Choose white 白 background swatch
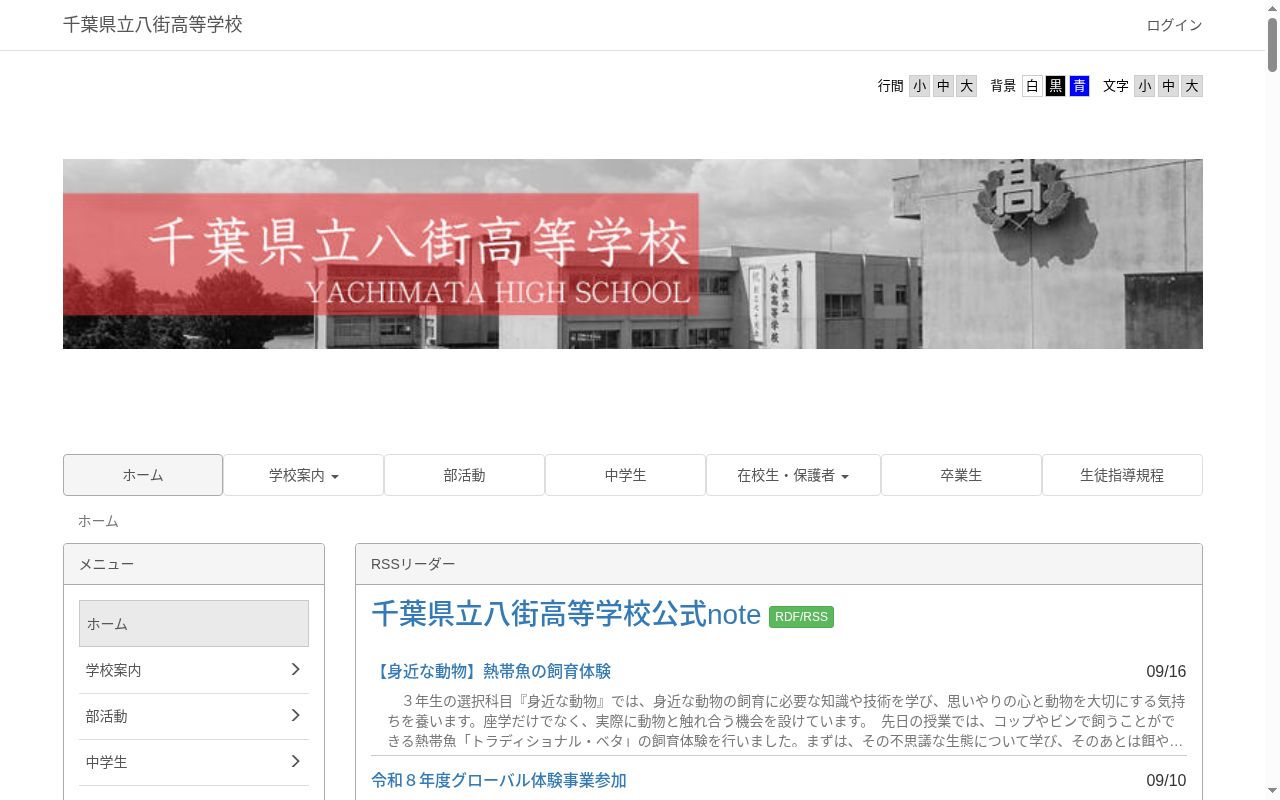1280x800 pixels. [x=1032, y=86]
